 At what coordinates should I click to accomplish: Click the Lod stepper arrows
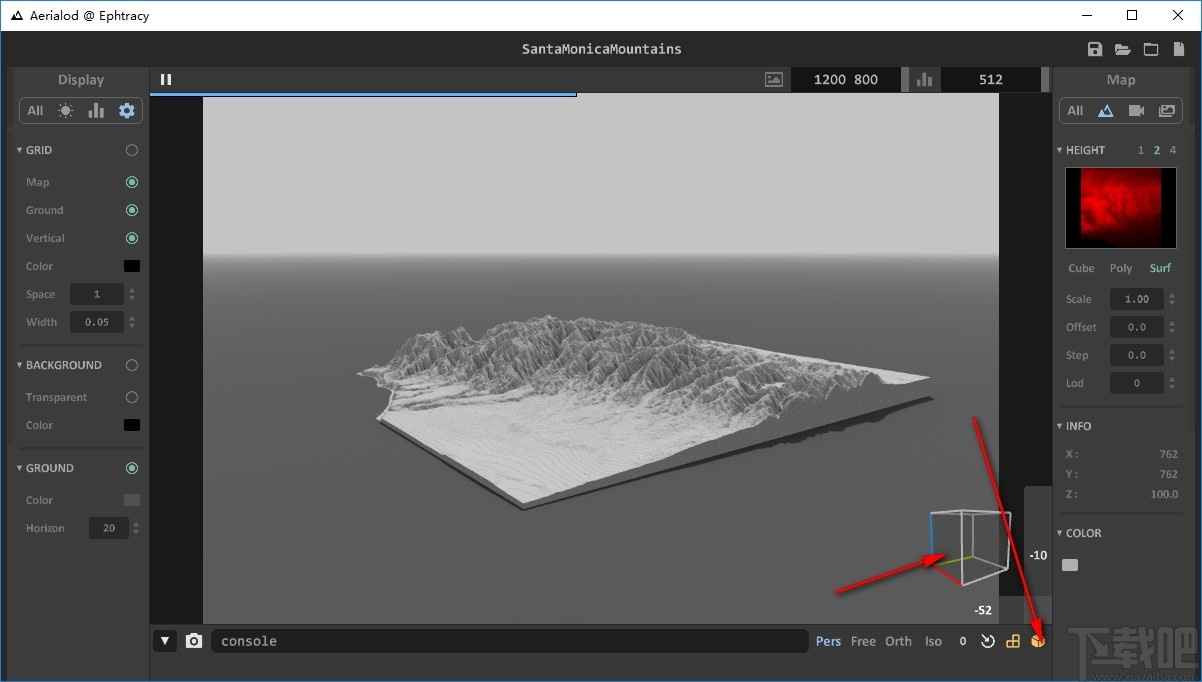pos(1171,383)
